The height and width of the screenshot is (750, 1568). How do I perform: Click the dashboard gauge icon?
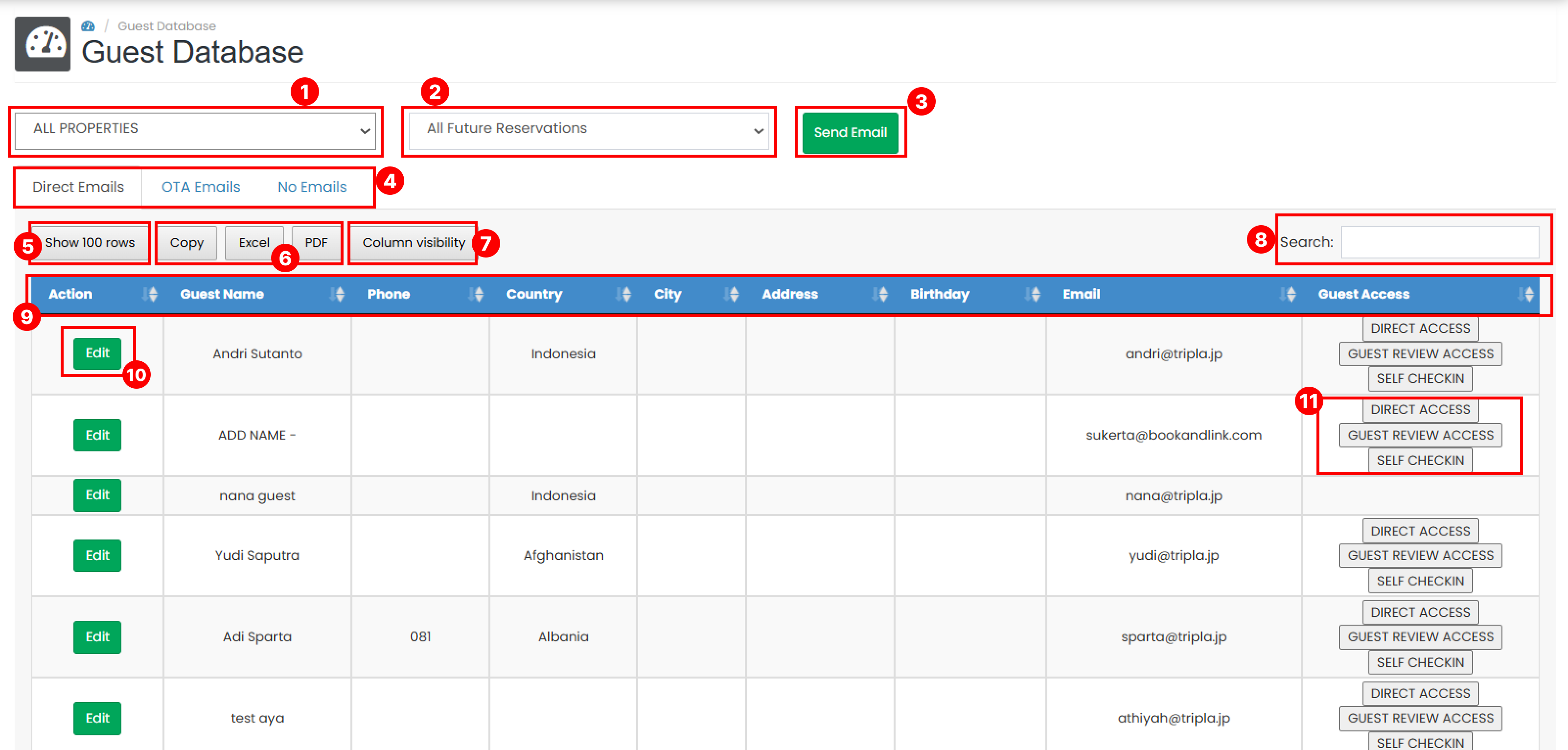coord(42,44)
